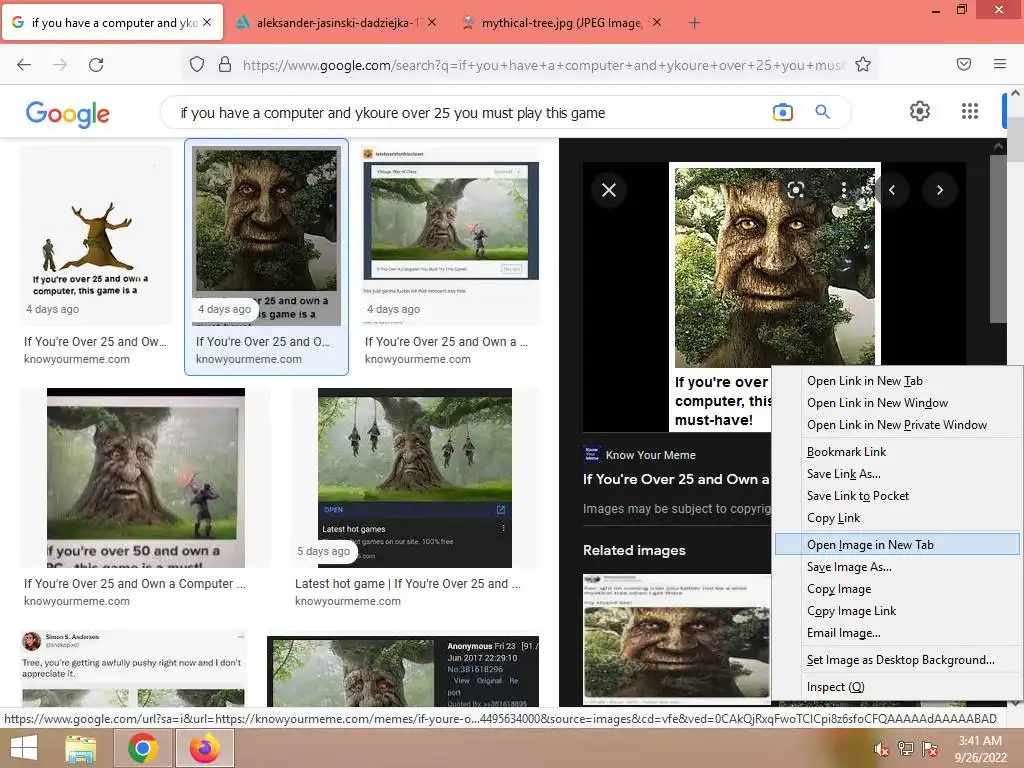Open Google quick settings gear

(x=920, y=111)
